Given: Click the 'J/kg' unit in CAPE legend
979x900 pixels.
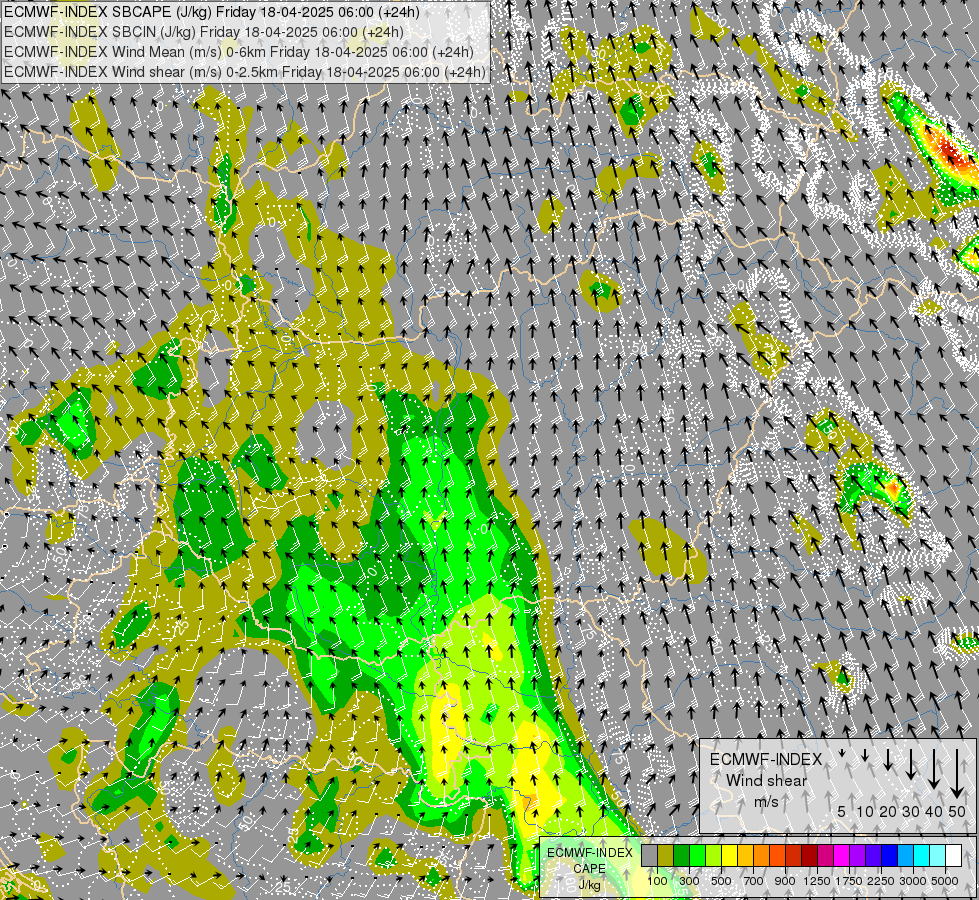Looking at the screenshot, I should (589, 885).
